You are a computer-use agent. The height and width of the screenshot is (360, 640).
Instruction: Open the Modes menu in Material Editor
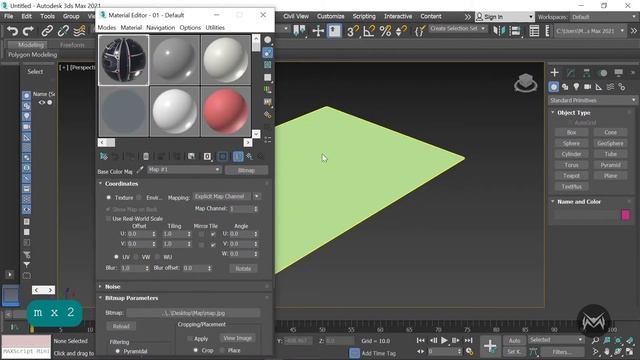pyautogui.click(x=107, y=28)
